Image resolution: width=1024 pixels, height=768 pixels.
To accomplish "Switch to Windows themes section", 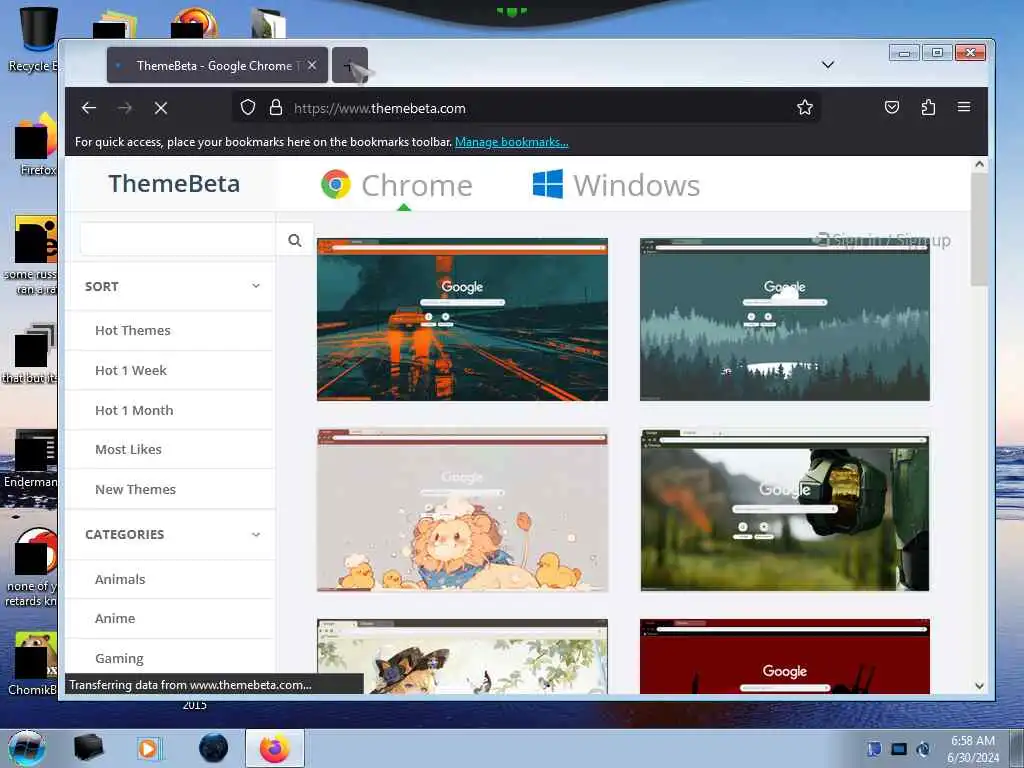I will [616, 185].
